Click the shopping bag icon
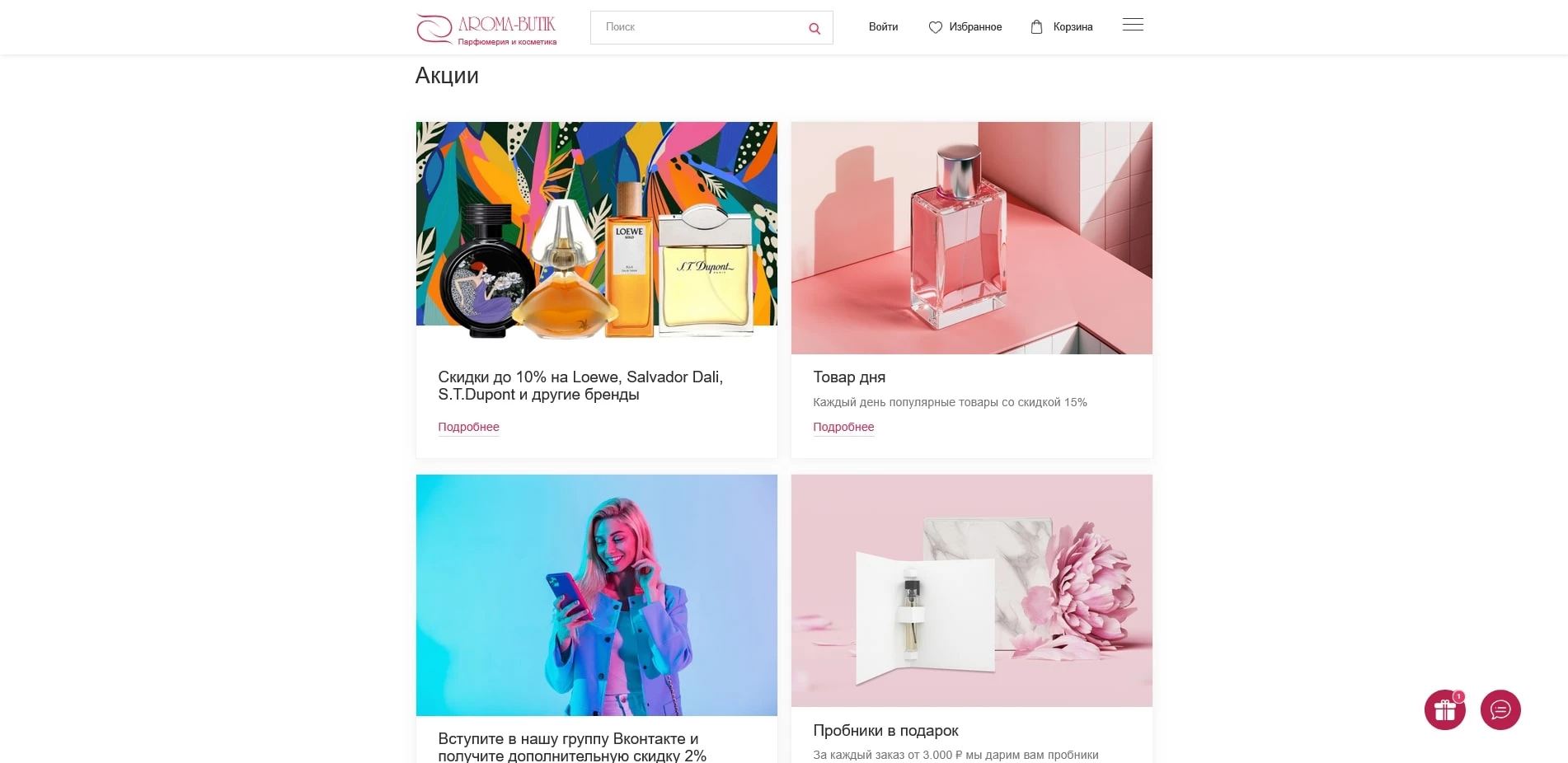Viewport: 1568px width, 763px height. coord(1036,27)
